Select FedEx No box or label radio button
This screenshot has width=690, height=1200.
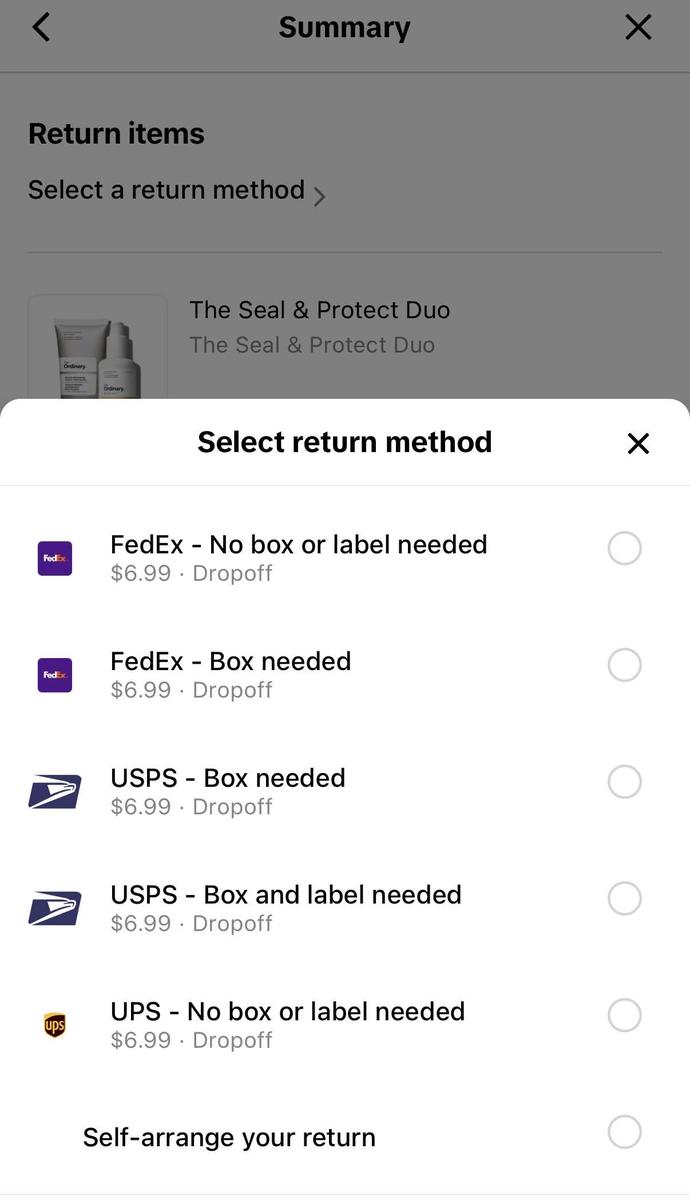(624, 548)
